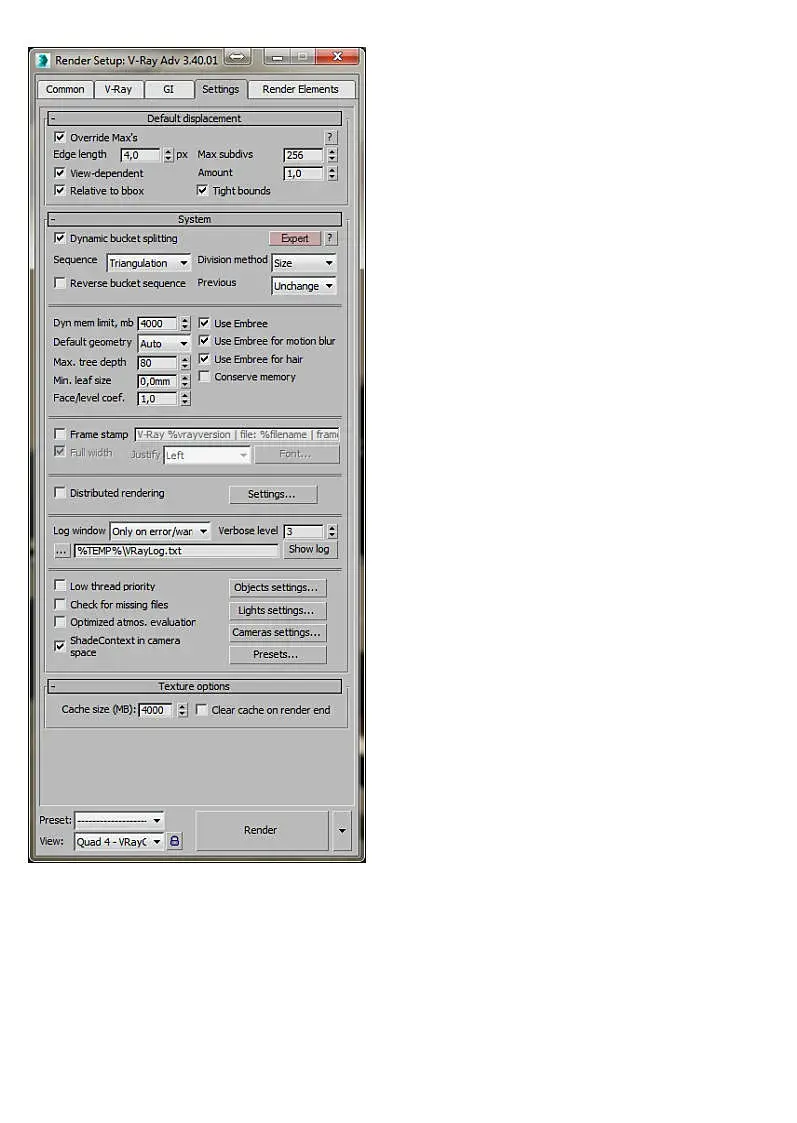Click the Max. tree depth spinner
The height and width of the screenshot is (1123, 797).
(185, 363)
